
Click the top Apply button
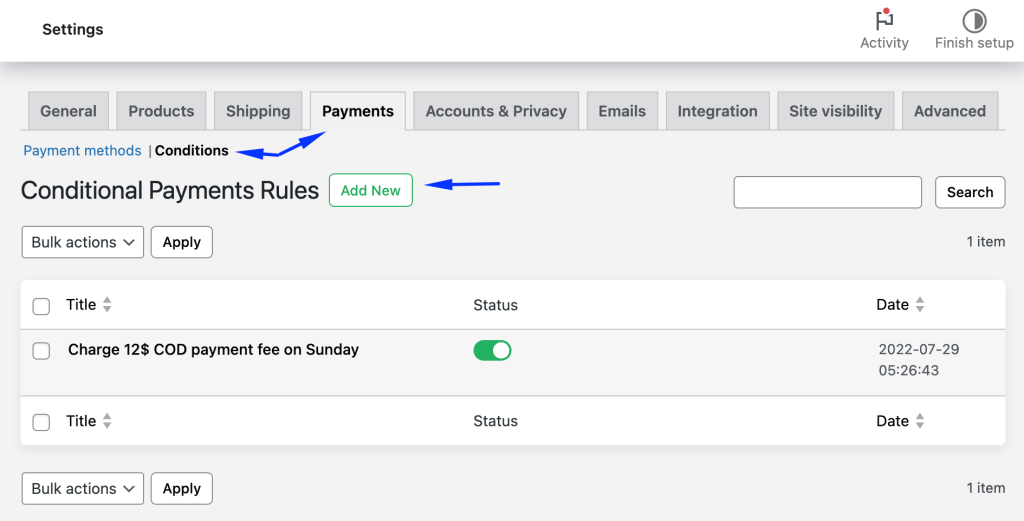coord(182,242)
